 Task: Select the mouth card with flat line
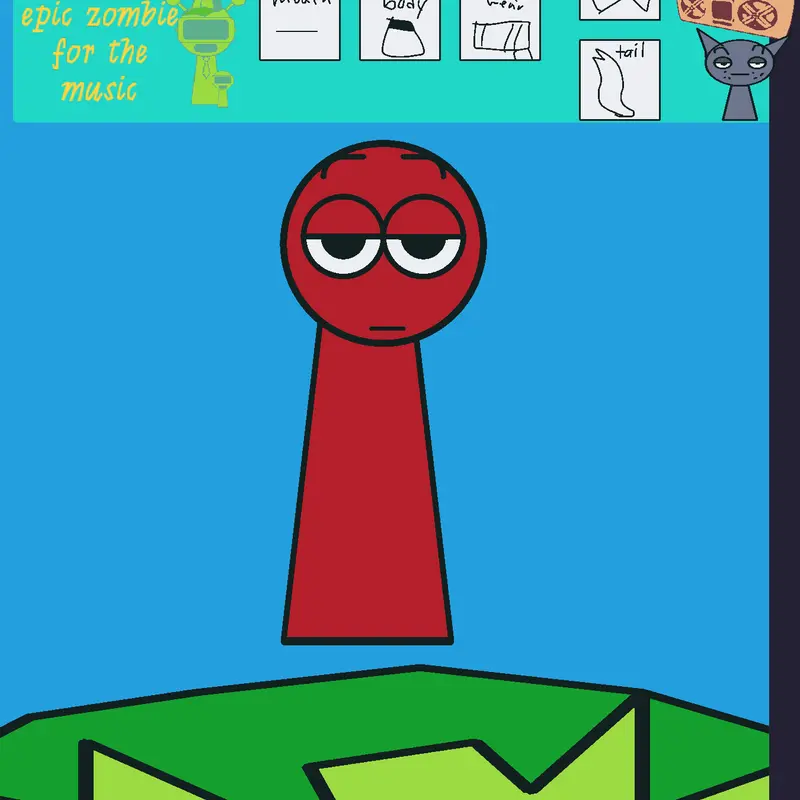[299, 30]
